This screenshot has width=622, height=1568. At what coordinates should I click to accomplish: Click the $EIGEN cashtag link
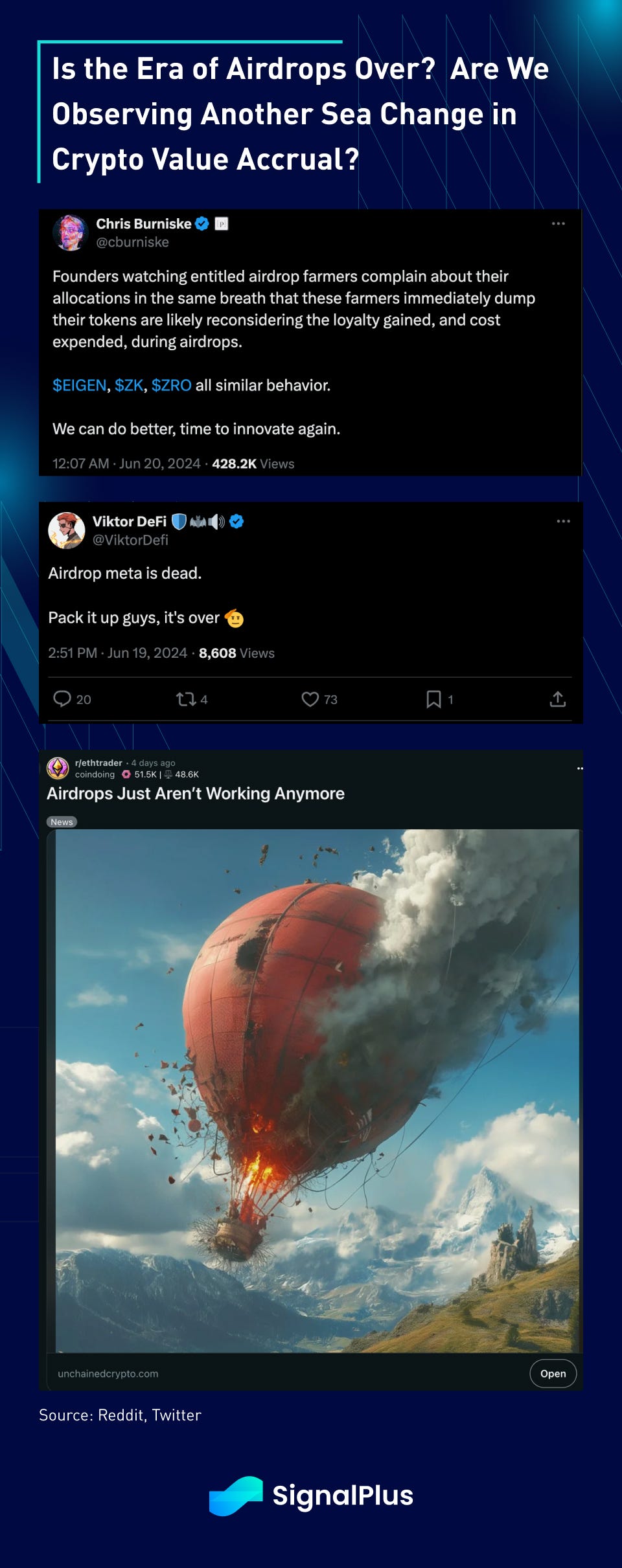79,385
